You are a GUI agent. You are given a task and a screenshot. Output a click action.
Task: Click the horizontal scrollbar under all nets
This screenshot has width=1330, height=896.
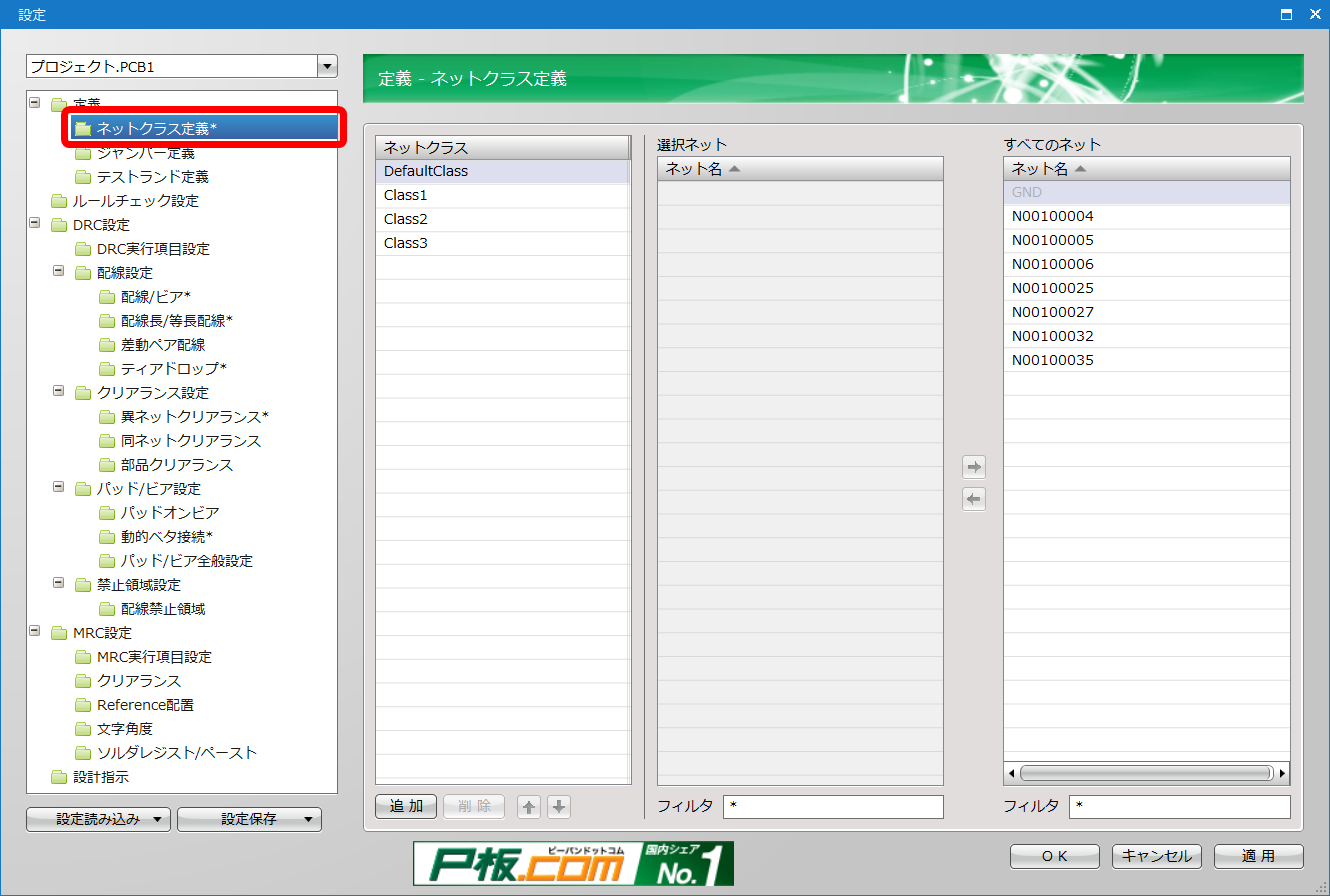[1145, 773]
